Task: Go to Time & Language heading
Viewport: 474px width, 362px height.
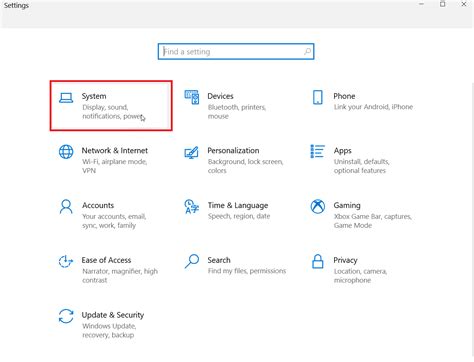Action: tap(238, 206)
